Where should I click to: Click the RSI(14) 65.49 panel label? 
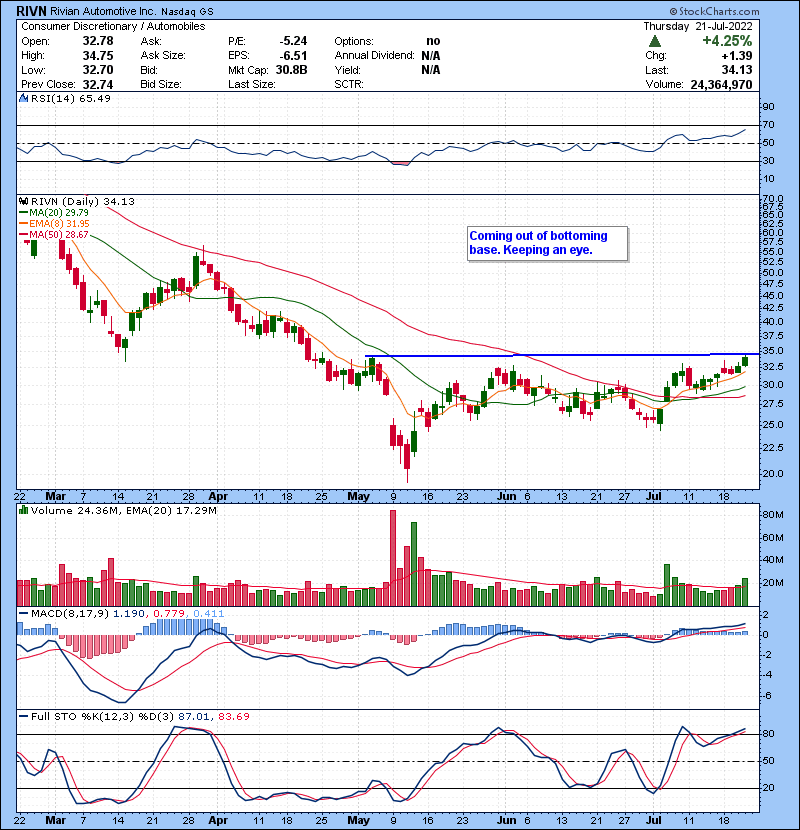coord(70,98)
